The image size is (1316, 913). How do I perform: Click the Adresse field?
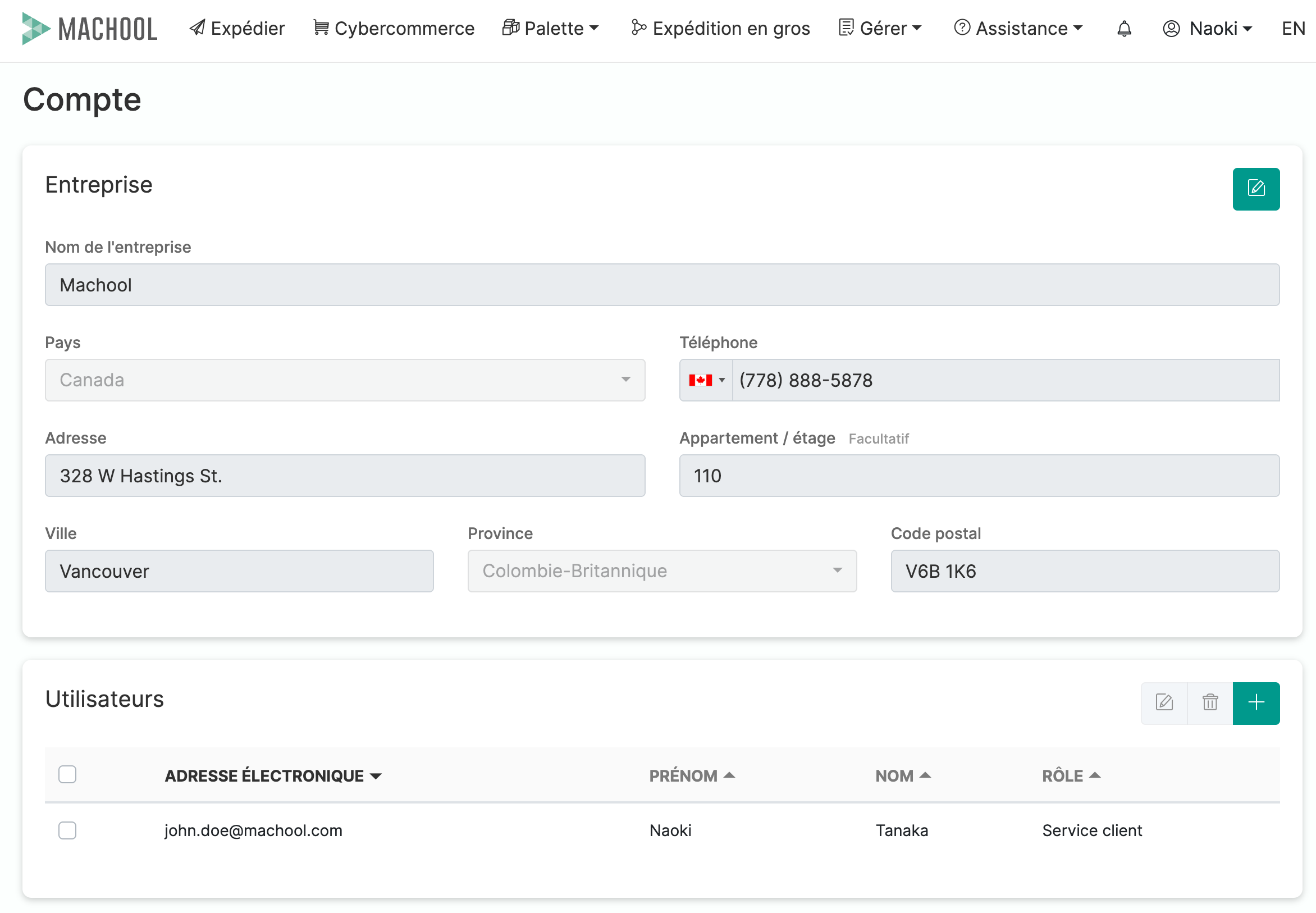345,476
